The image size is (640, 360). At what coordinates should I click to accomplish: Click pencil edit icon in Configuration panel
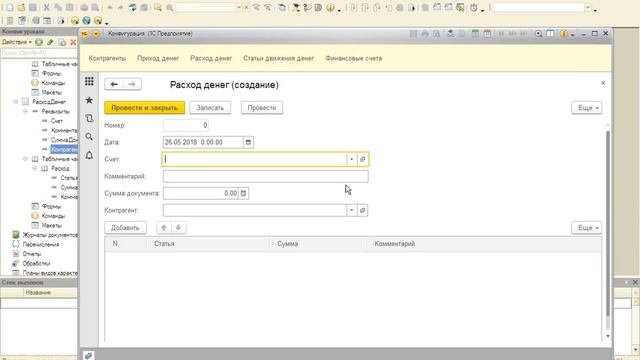pyautogui.click(x=50, y=42)
